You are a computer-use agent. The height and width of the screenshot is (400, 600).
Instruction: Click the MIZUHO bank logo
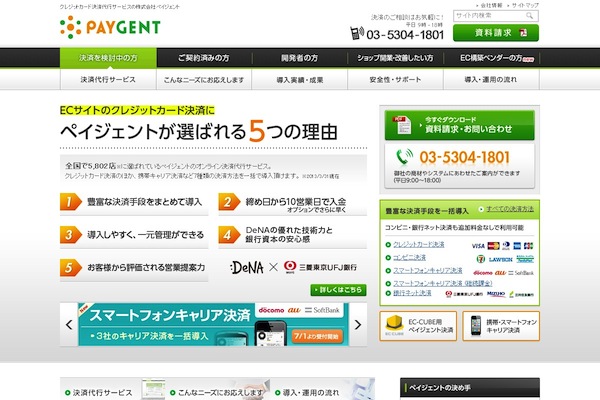[496, 294]
